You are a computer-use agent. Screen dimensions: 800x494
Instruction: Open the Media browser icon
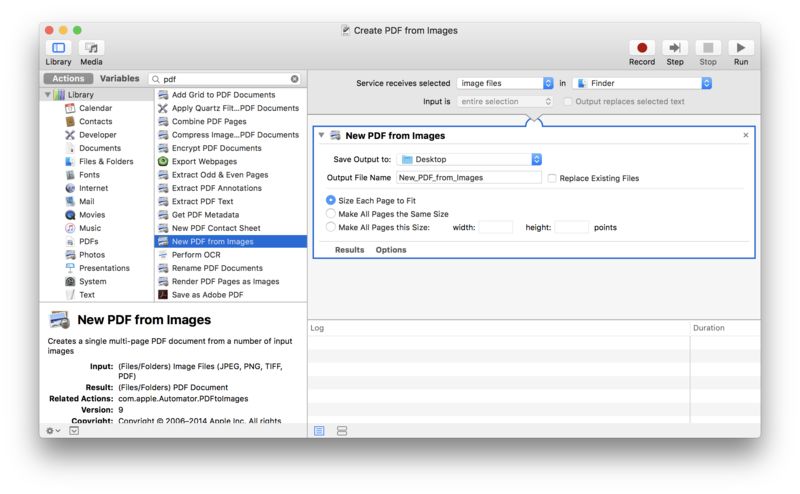[x=91, y=48]
